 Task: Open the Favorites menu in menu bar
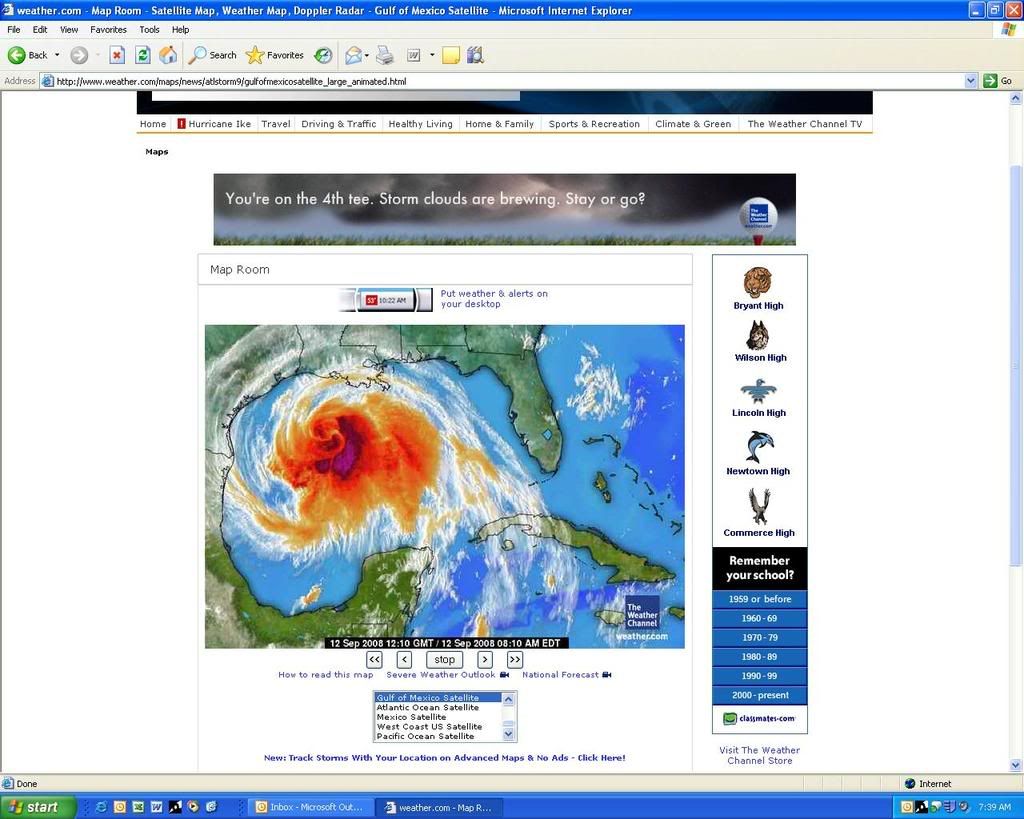(108, 30)
